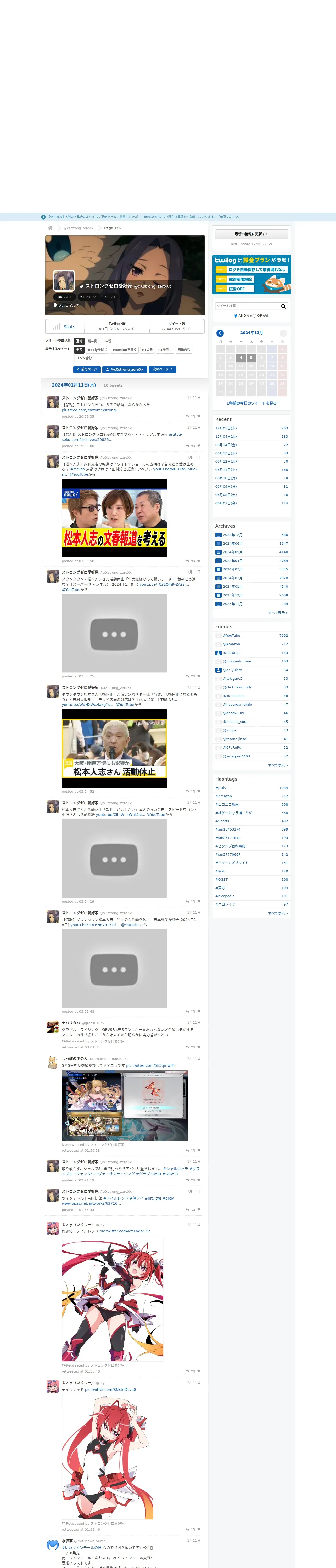Click the 次のページ button
Viewport: 336px width, 1568px height.
click(163, 370)
